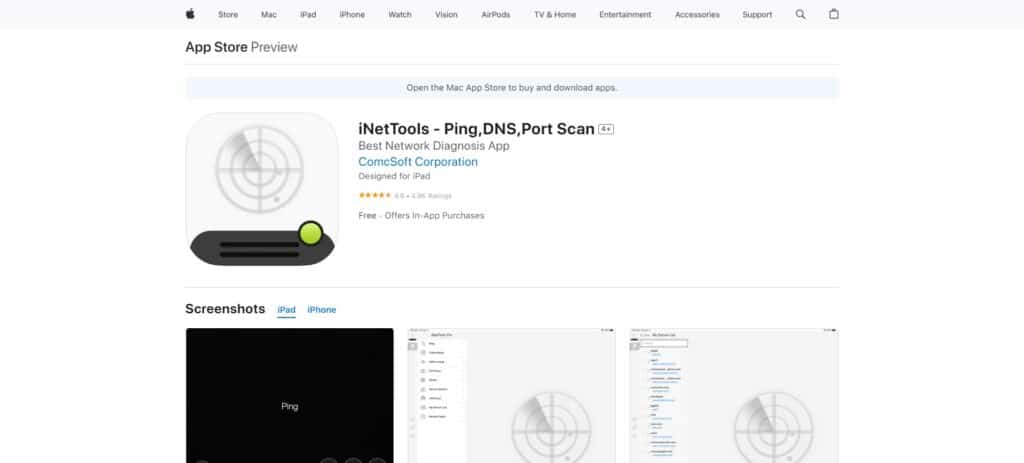Click the black Ping screenshot thumbnail
1024x463 pixels.
pos(289,395)
